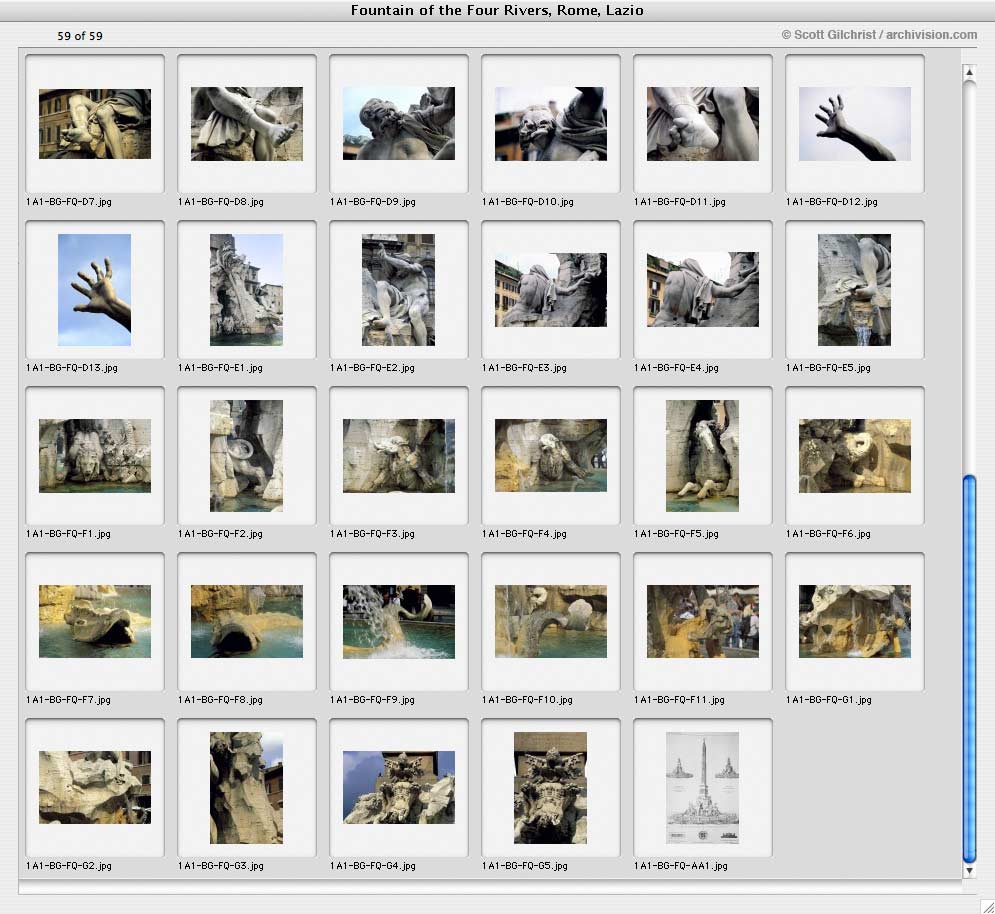
Task: Open the 1A1-BG-FQ-D12.jpg hand photo
Action: (x=855, y=124)
